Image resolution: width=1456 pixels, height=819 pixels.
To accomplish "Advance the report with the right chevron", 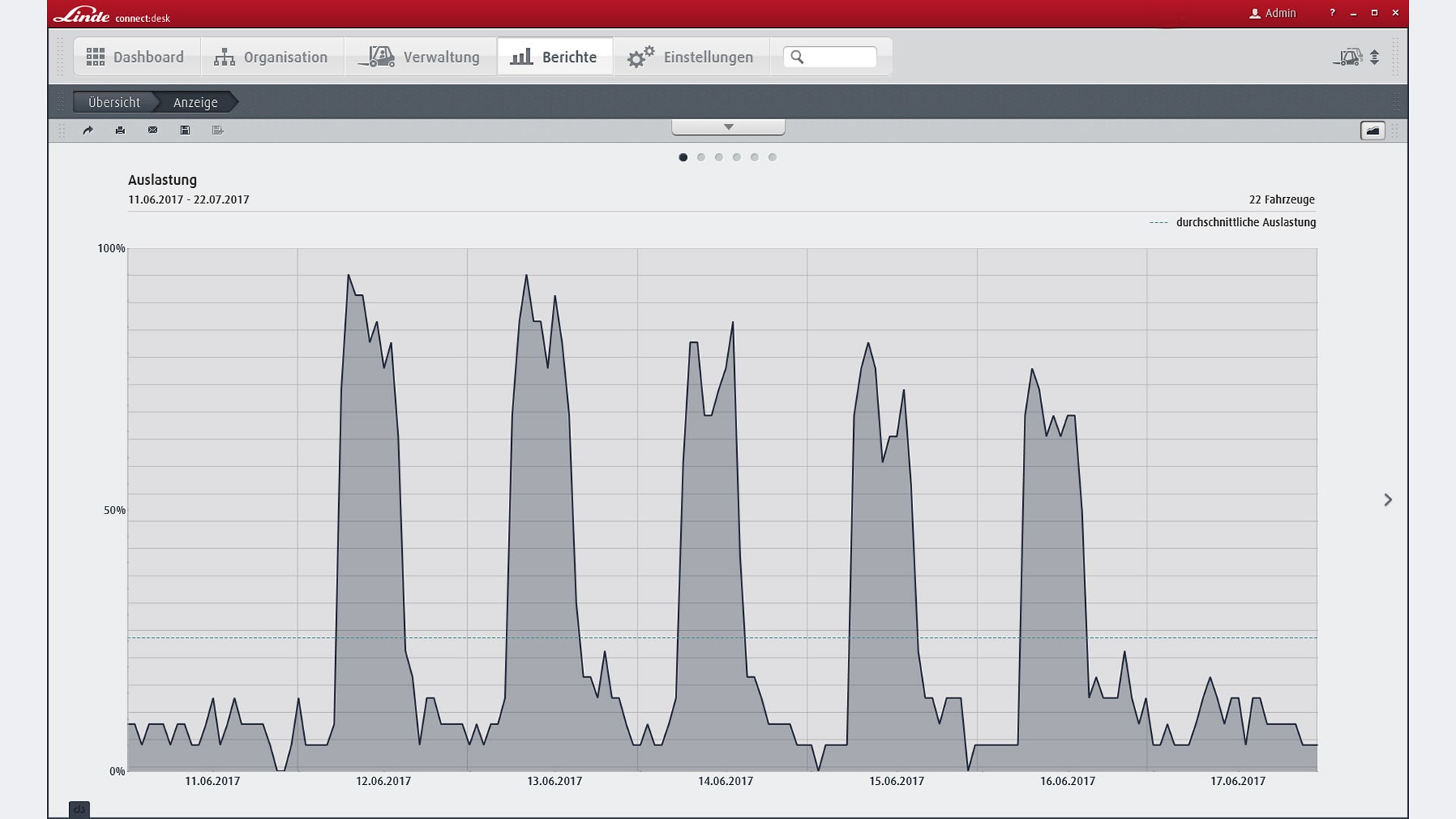I will tap(1389, 500).
